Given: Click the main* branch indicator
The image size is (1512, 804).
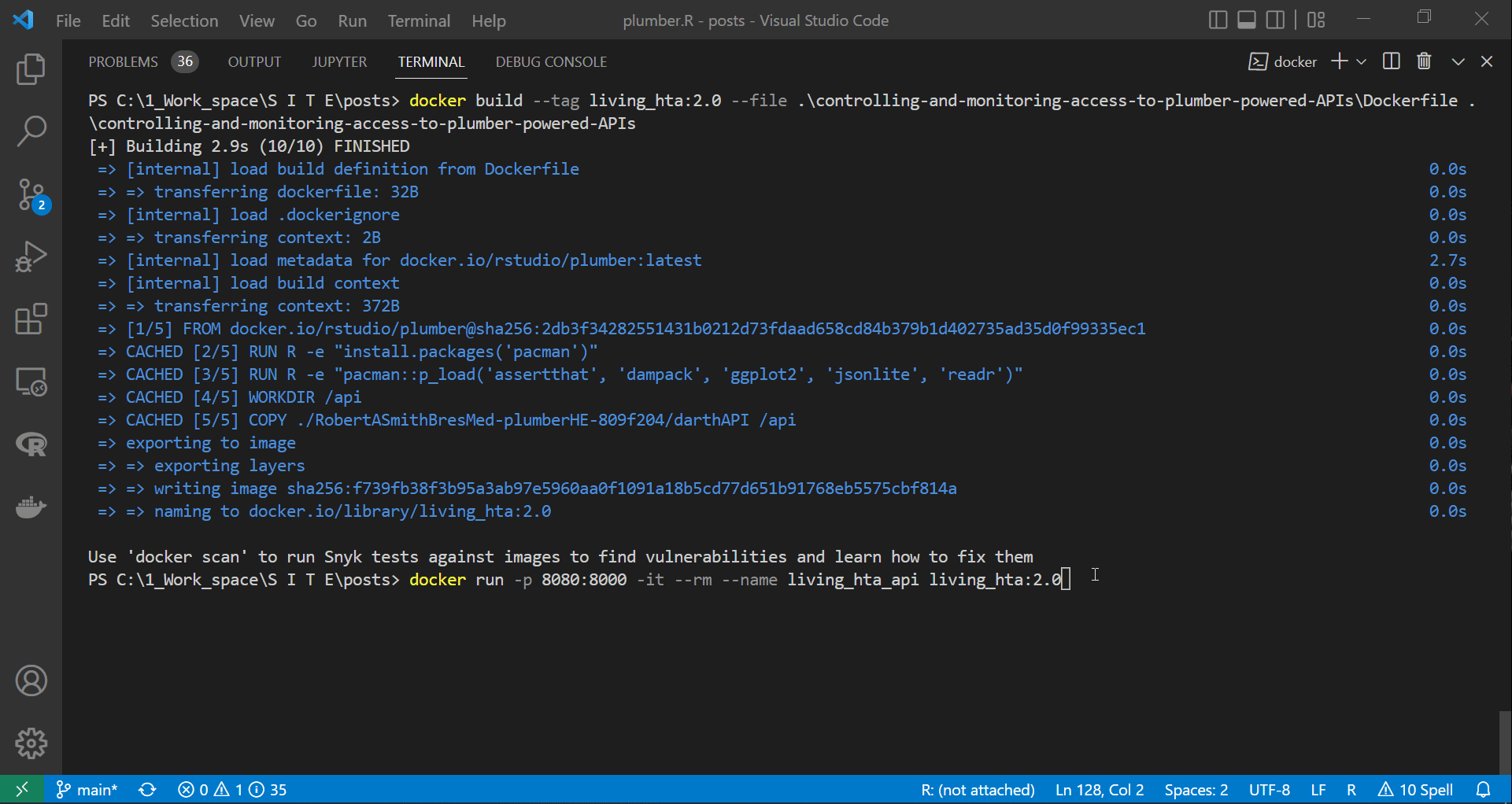Looking at the screenshot, I should point(87,789).
